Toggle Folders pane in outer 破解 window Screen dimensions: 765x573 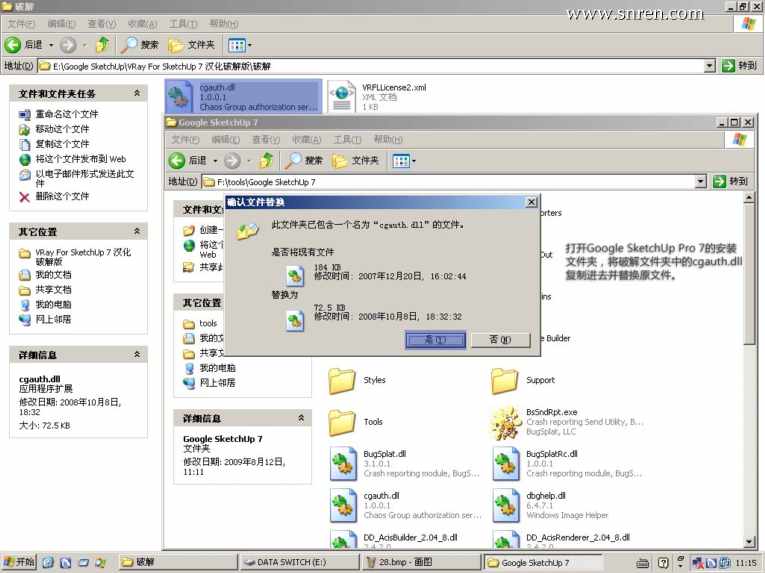point(191,45)
